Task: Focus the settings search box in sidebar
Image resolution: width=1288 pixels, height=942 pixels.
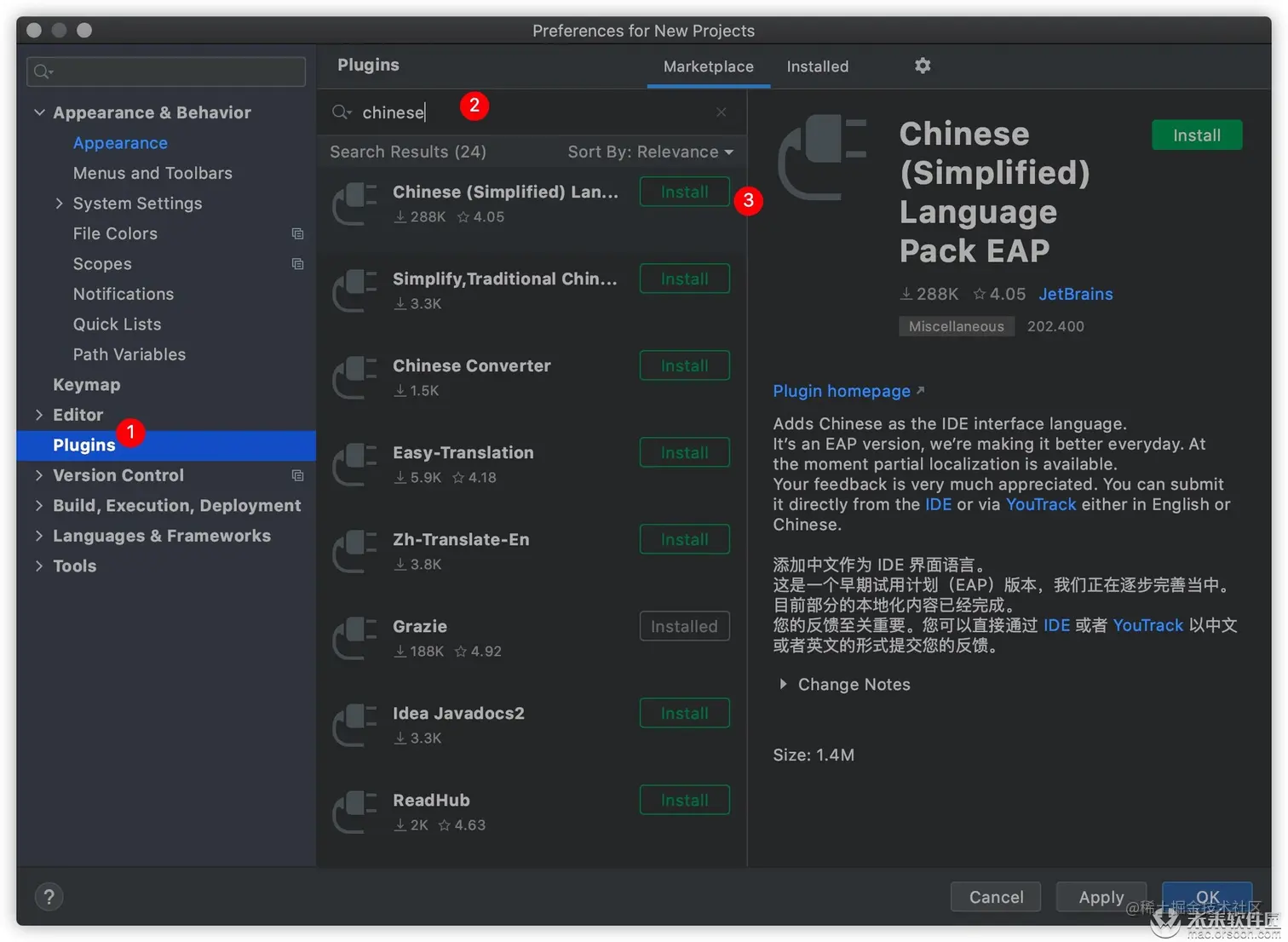Action: (166, 72)
